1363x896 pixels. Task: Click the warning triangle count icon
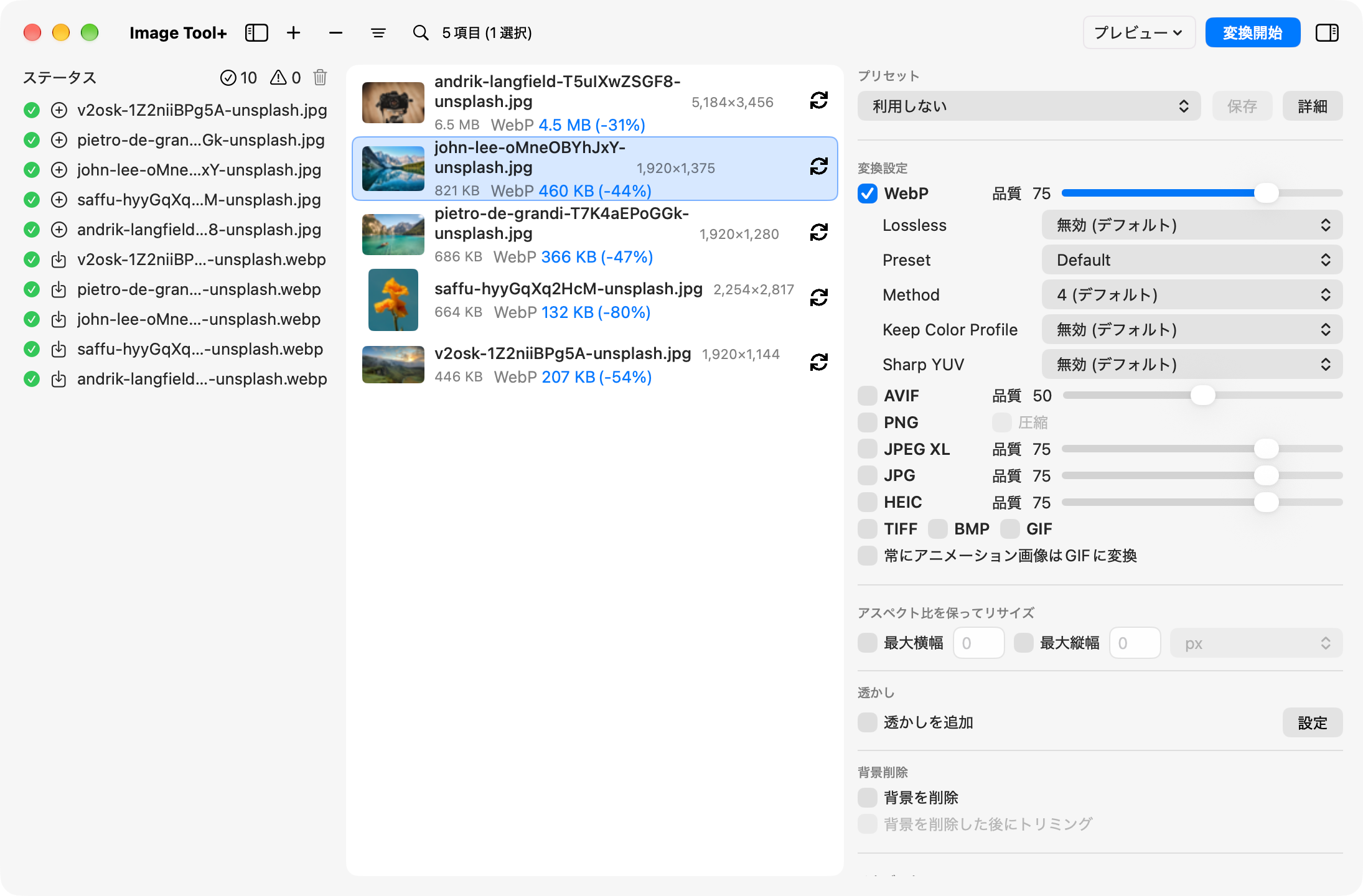278,78
